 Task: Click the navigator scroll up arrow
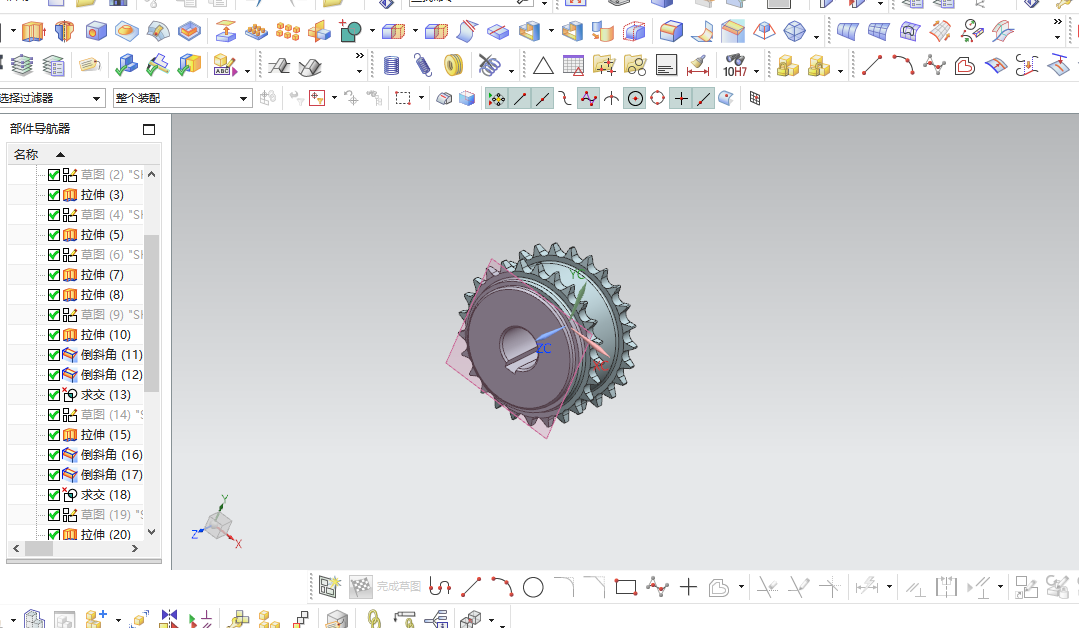pos(151,175)
